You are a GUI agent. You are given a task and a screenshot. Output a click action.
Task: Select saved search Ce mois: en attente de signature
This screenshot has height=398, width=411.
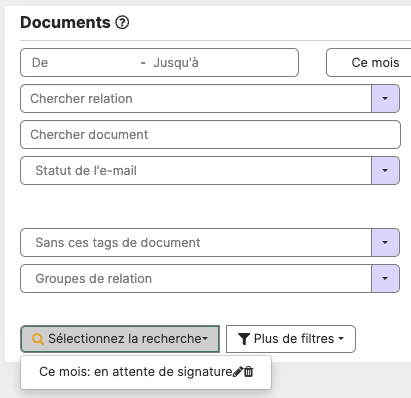pyautogui.click(x=135, y=372)
